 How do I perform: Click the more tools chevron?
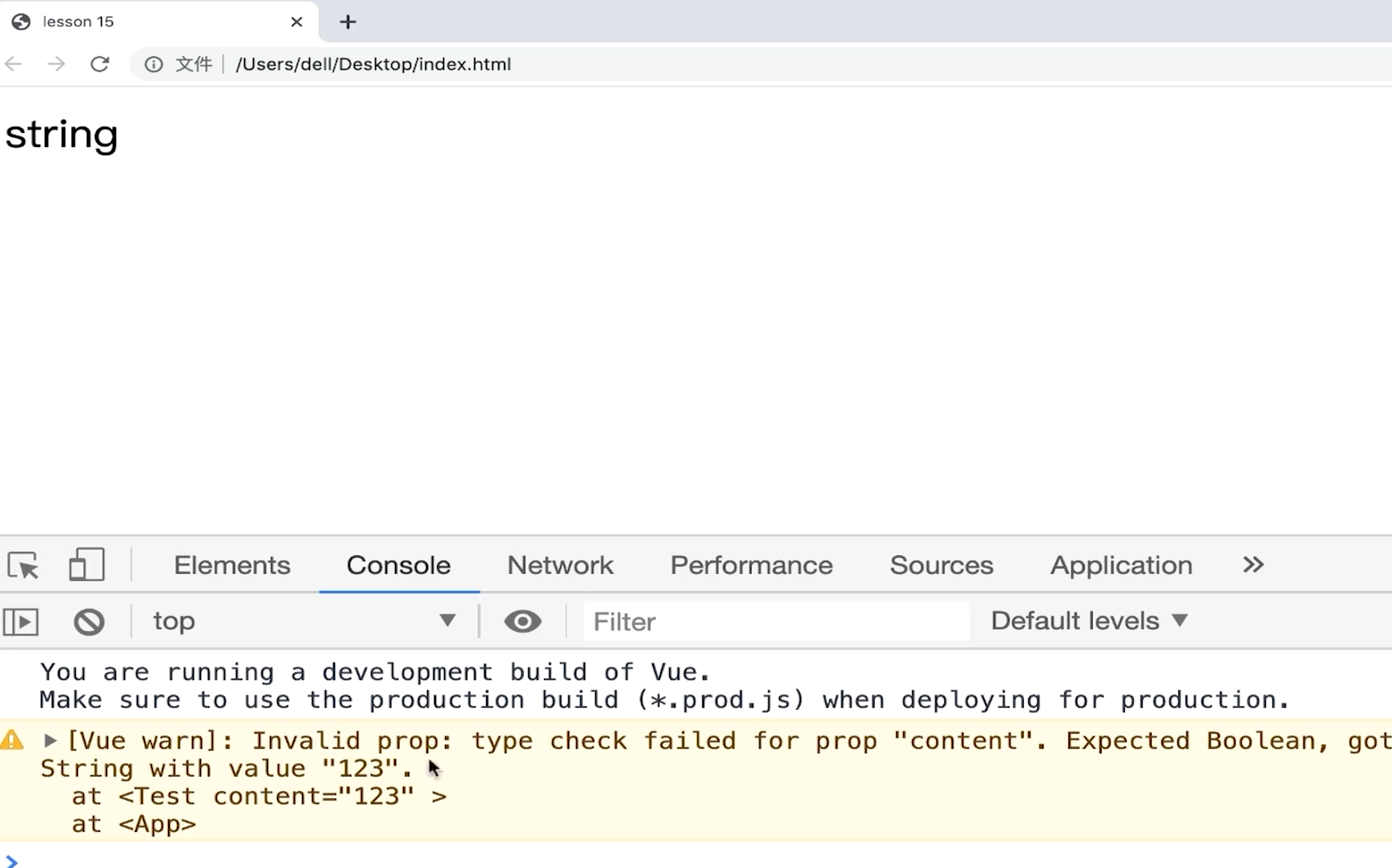pos(1253,565)
